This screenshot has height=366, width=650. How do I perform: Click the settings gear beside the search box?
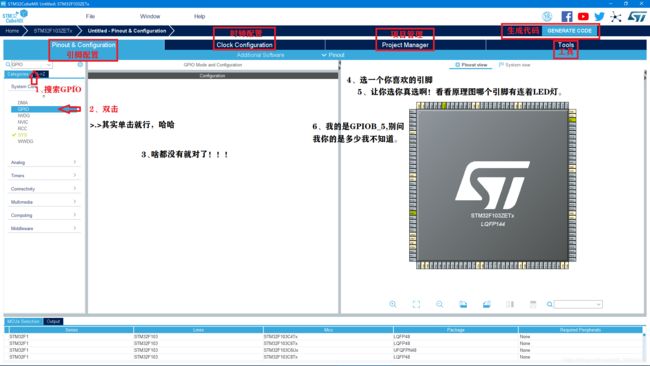tap(80, 65)
